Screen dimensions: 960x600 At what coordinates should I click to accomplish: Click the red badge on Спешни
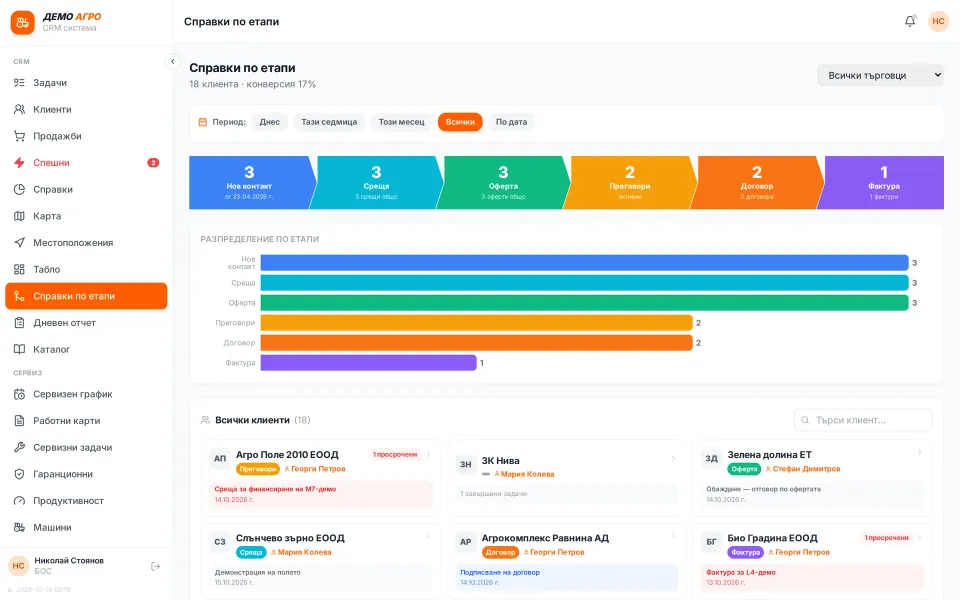point(153,163)
